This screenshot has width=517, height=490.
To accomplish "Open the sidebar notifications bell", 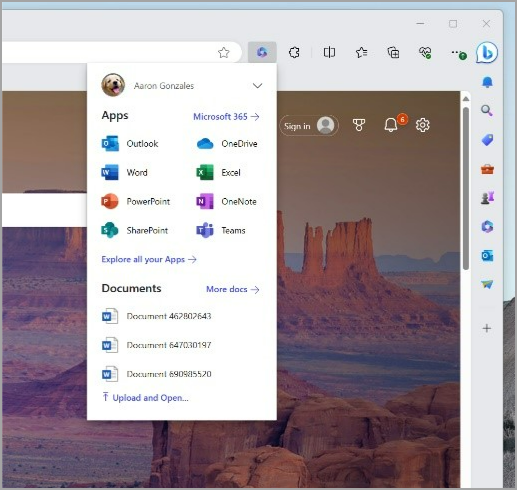I will point(487,82).
